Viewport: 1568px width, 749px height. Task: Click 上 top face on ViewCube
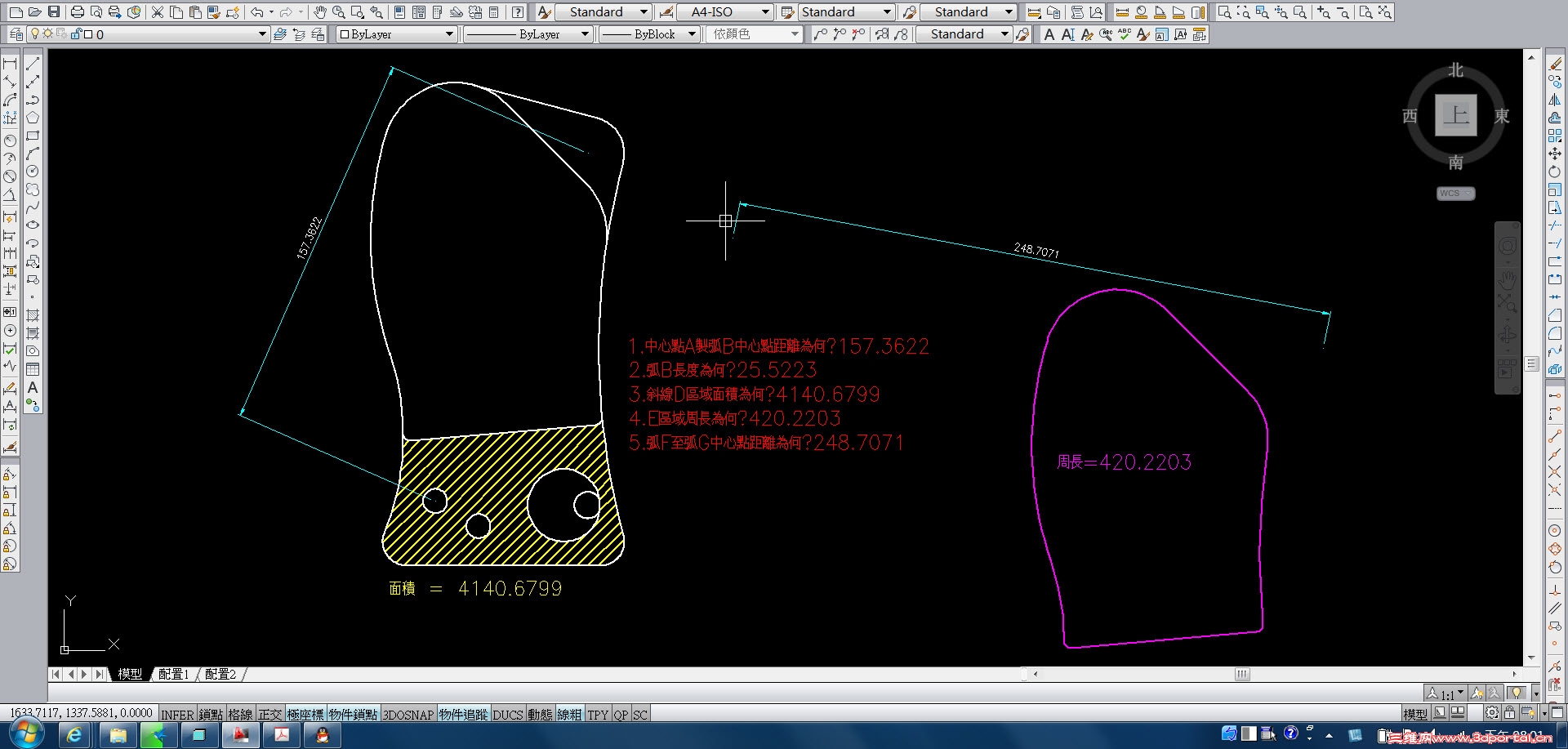1456,115
